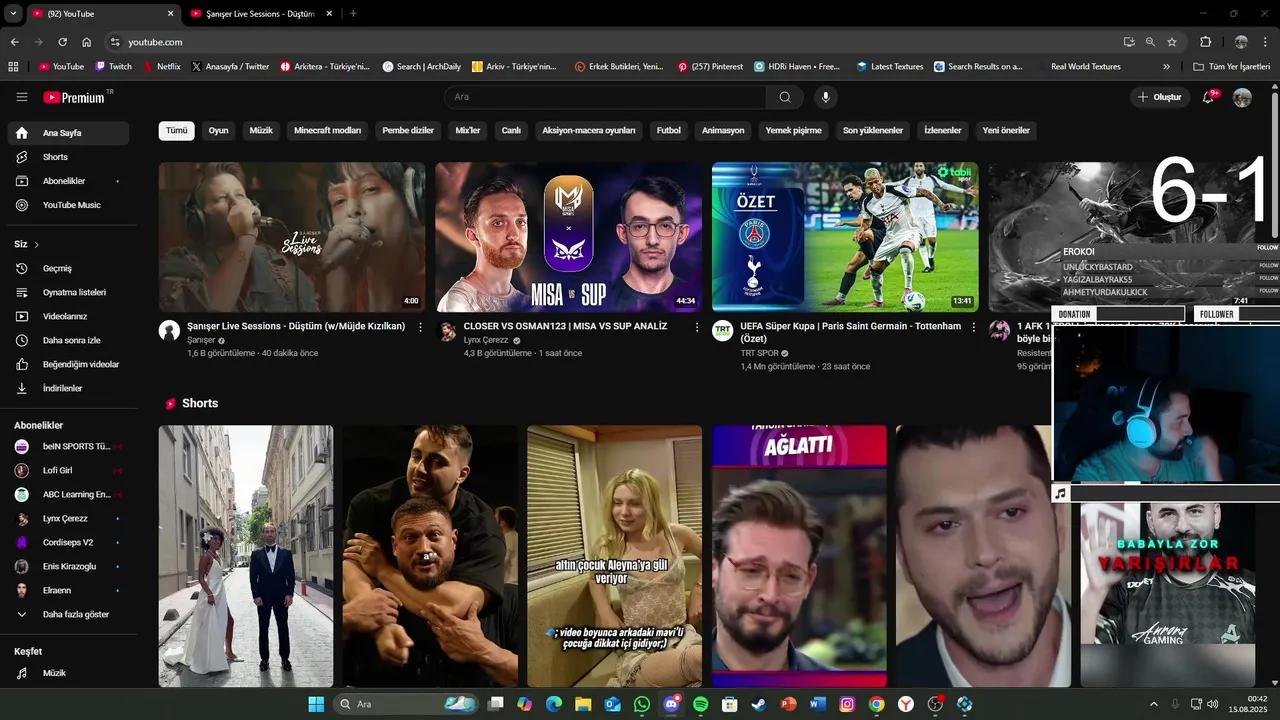Select the Yeni öneriler chip
Viewport: 1280px width, 720px height.
tap(1006, 130)
